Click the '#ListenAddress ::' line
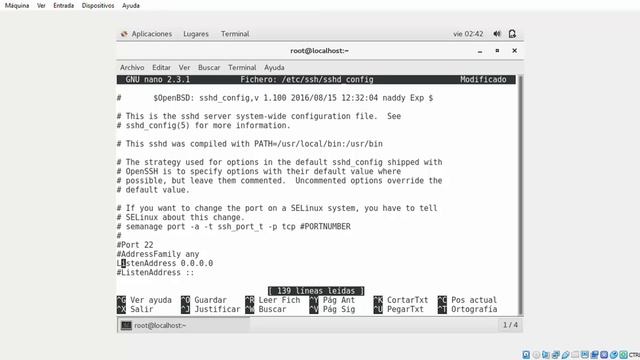Viewport: 640px width, 360px height. tap(155, 273)
